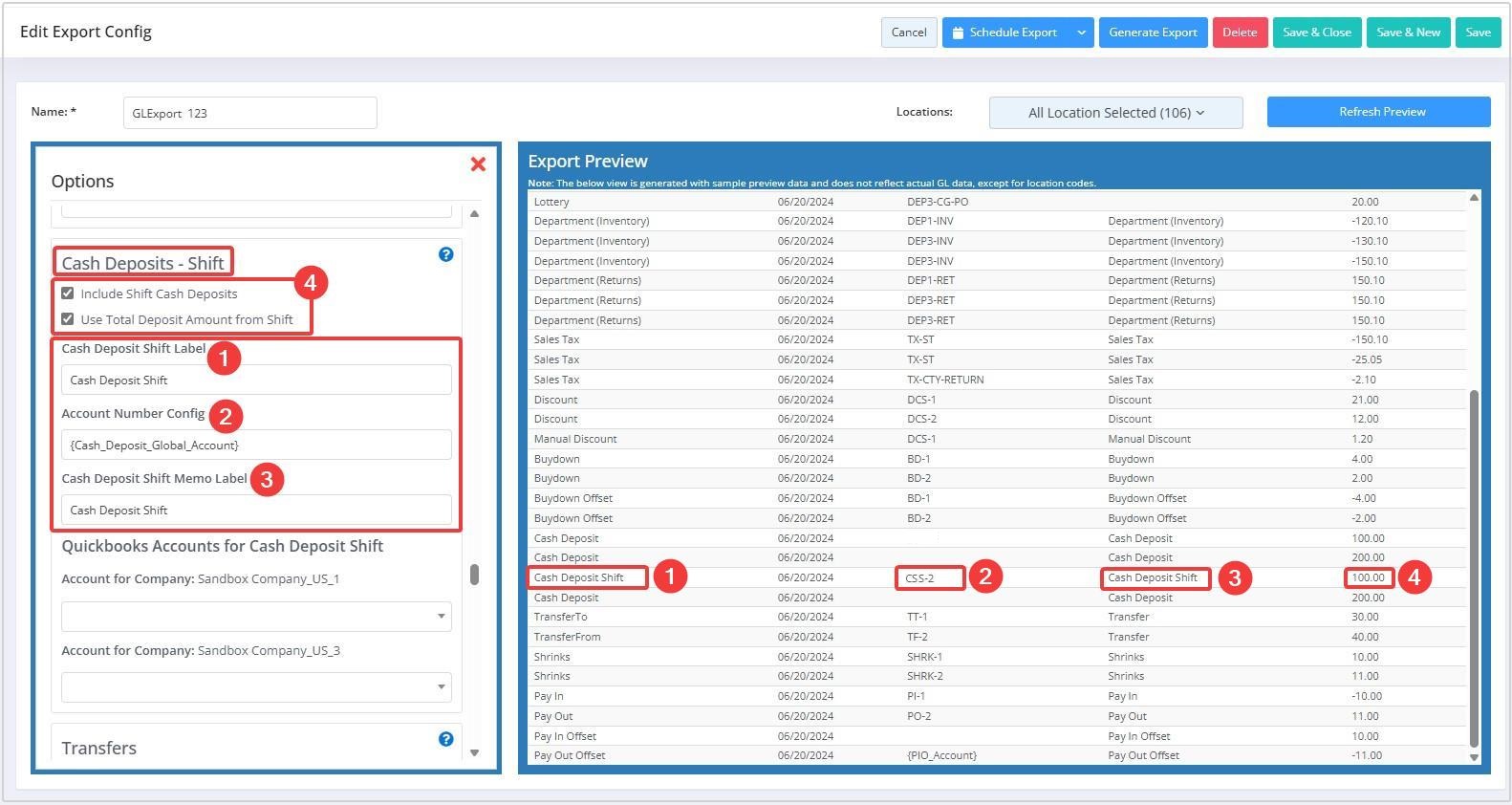
Task: Open account dropdown for Sandbox Company_US_3
Action: (256, 686)
